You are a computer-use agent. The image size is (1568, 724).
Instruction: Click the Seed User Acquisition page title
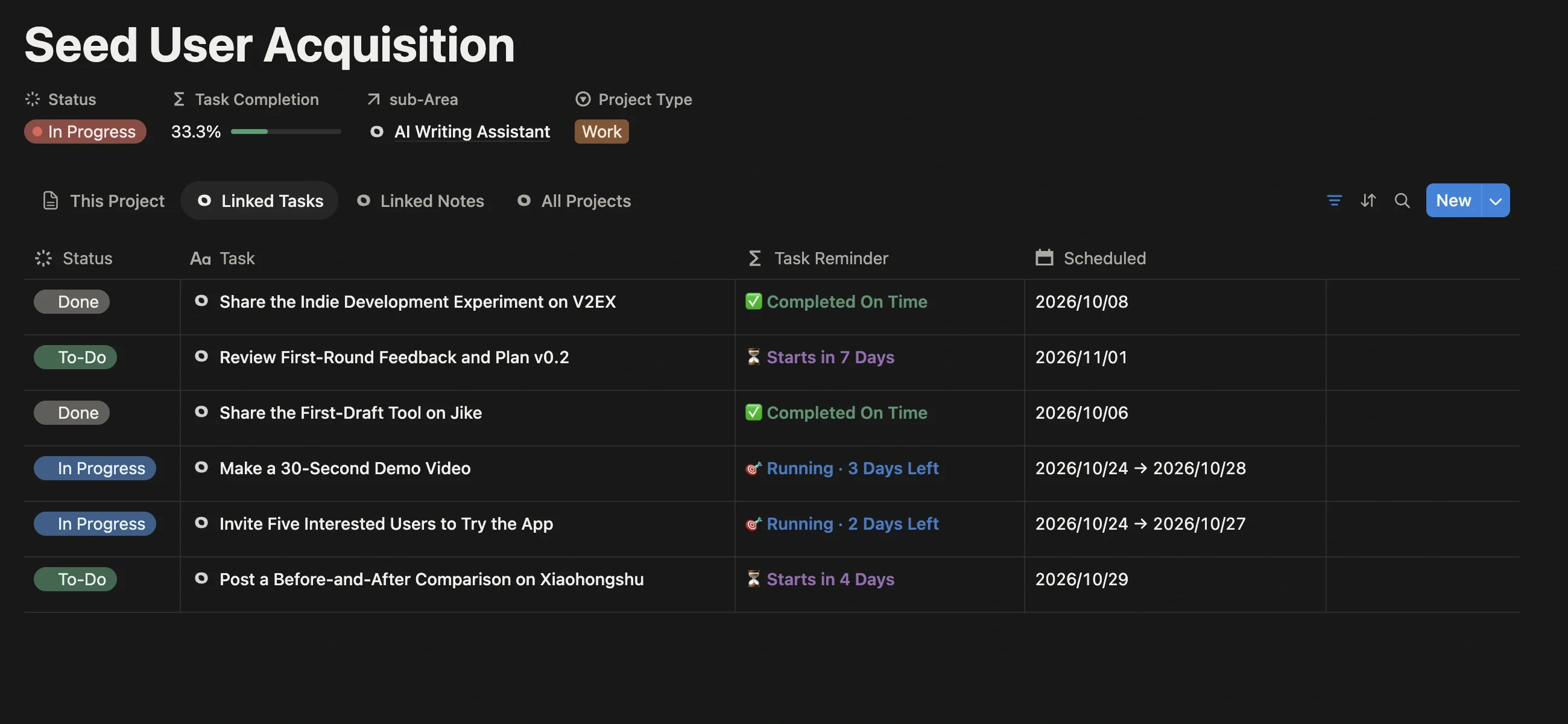[x=270, y=45]
